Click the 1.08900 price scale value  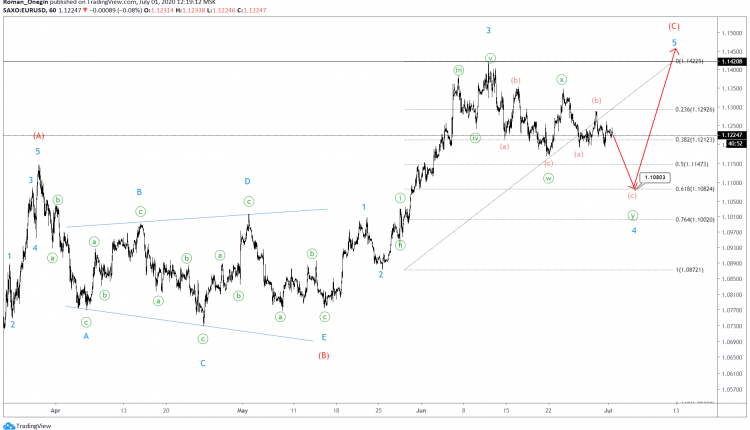pyautogui.click(x=733, y=264)
